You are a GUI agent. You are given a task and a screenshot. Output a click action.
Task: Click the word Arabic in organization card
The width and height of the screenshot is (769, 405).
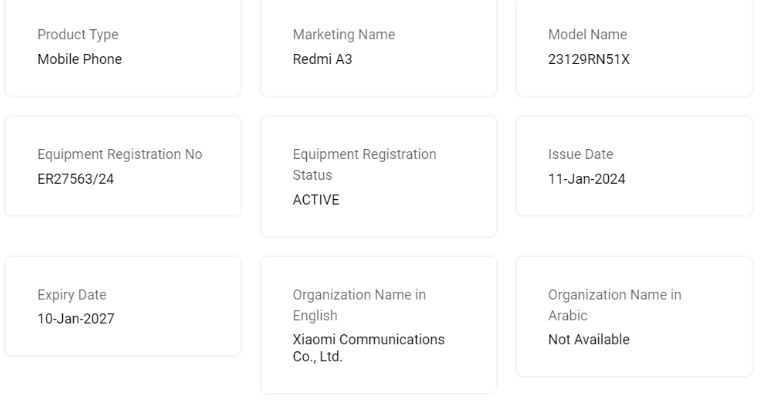click(x=567, y=316)
